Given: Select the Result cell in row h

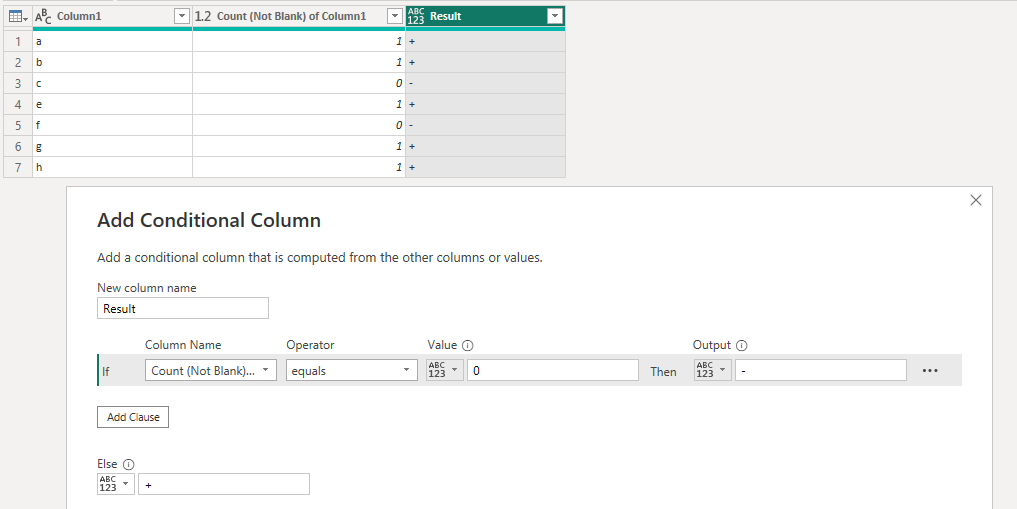Looking at the screenshot, I should coord(485,167).
